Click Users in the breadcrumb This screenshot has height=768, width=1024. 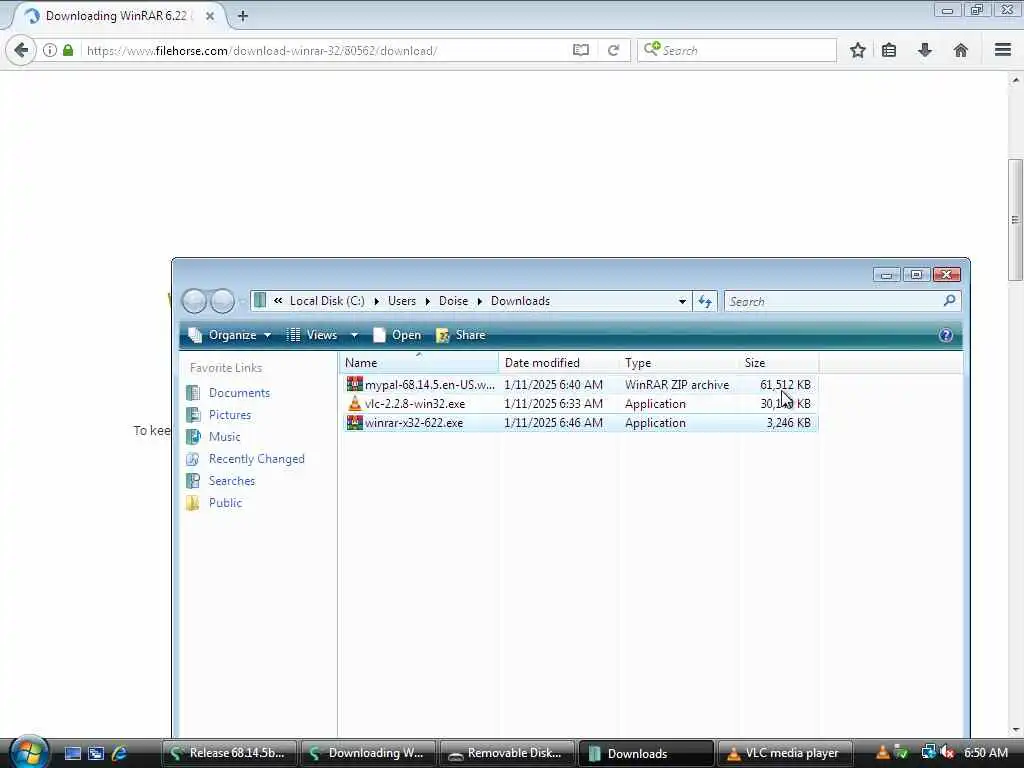pos(402,301)
